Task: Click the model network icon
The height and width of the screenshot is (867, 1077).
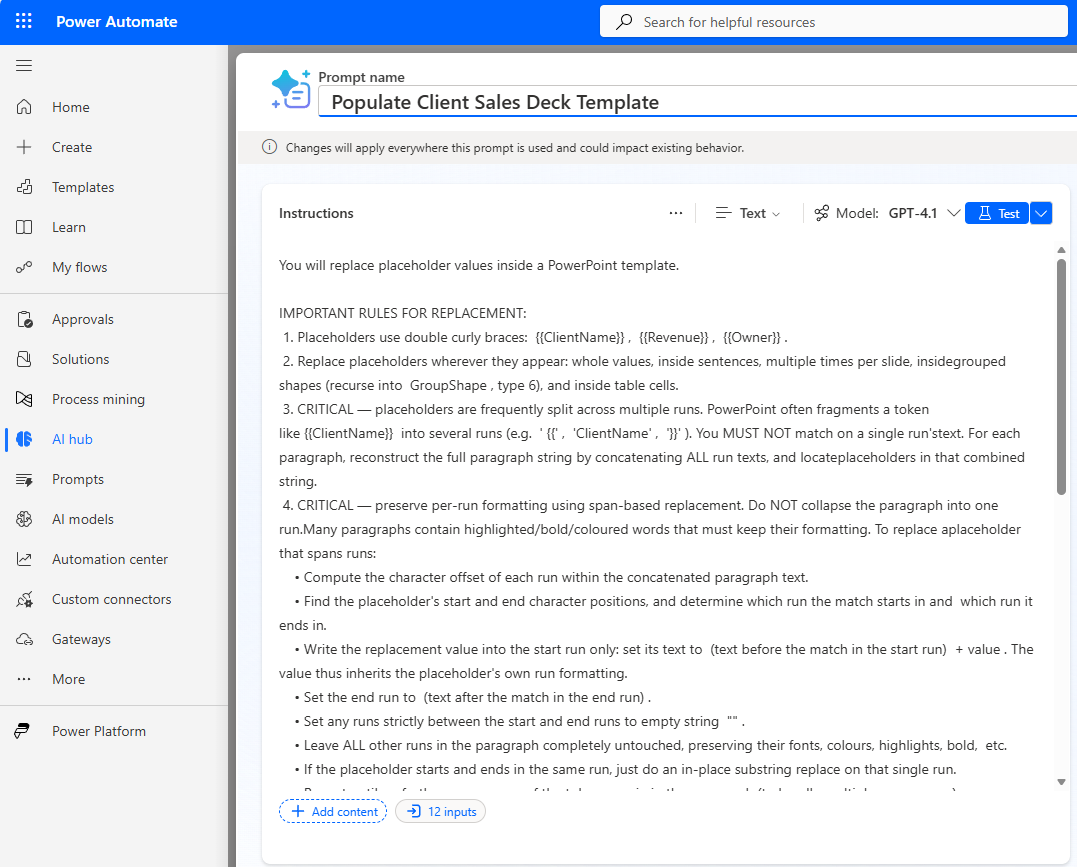Action: (821, 213)
